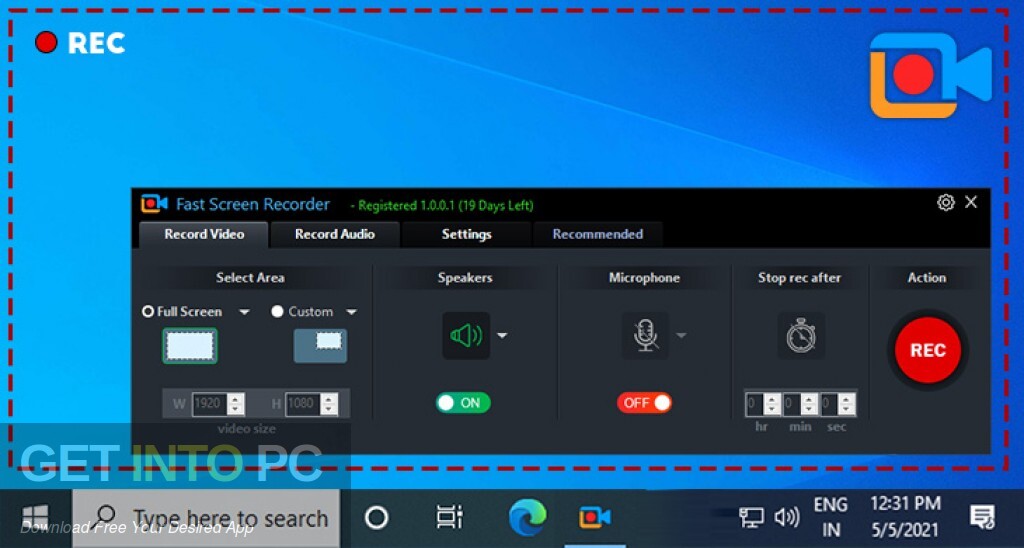Click the taskbar search box
Screen dimensions: 1024x548
coord(206,518)
